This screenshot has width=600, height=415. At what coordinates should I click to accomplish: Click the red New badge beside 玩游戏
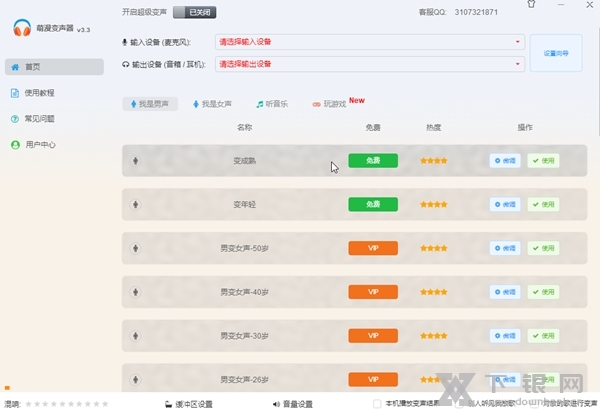[357, 100]
